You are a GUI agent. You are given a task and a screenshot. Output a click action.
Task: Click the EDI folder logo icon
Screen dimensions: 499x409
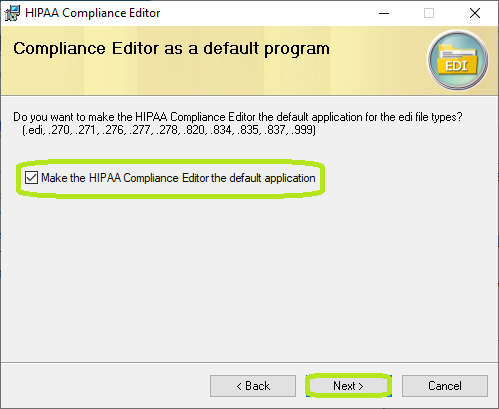pos(458,60)
